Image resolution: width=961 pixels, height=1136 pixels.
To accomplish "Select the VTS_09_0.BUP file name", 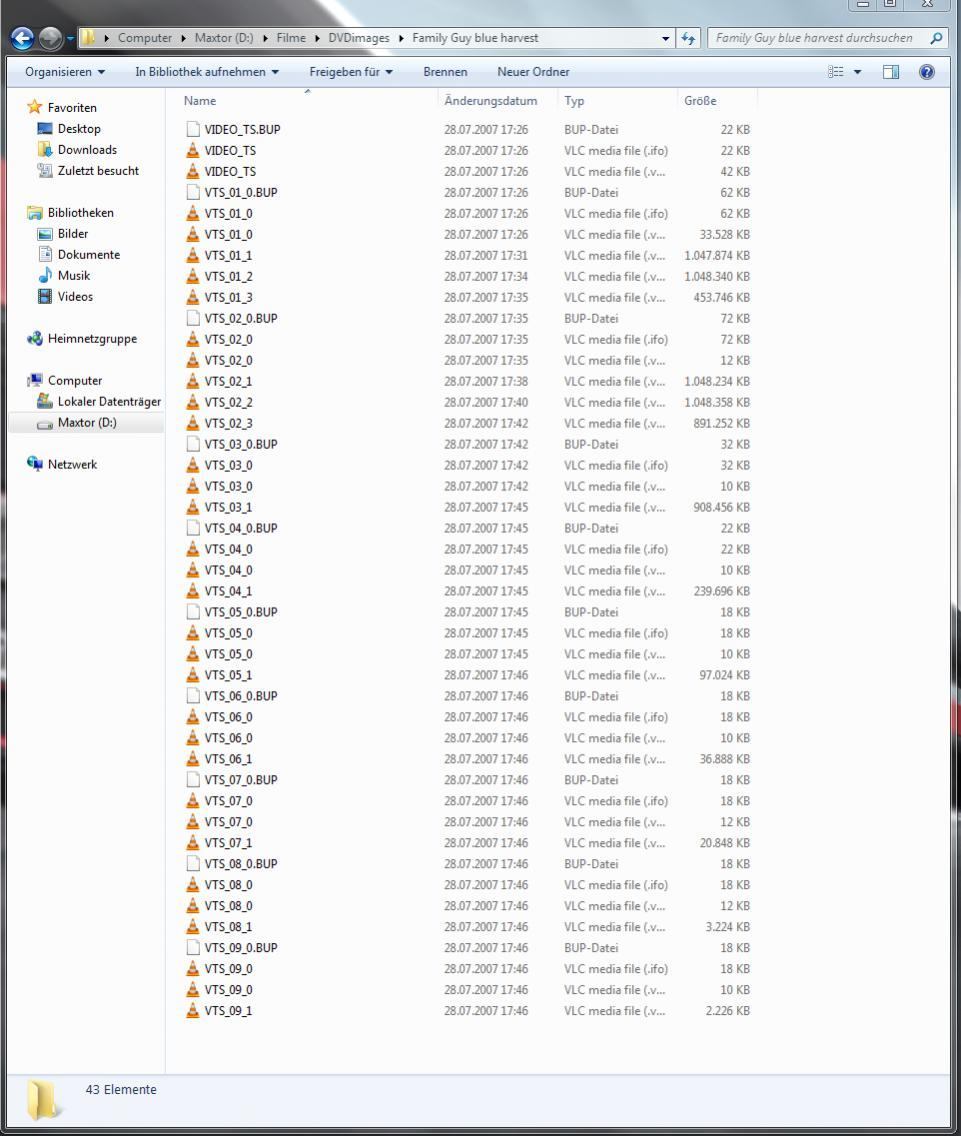I will (241, 948).
